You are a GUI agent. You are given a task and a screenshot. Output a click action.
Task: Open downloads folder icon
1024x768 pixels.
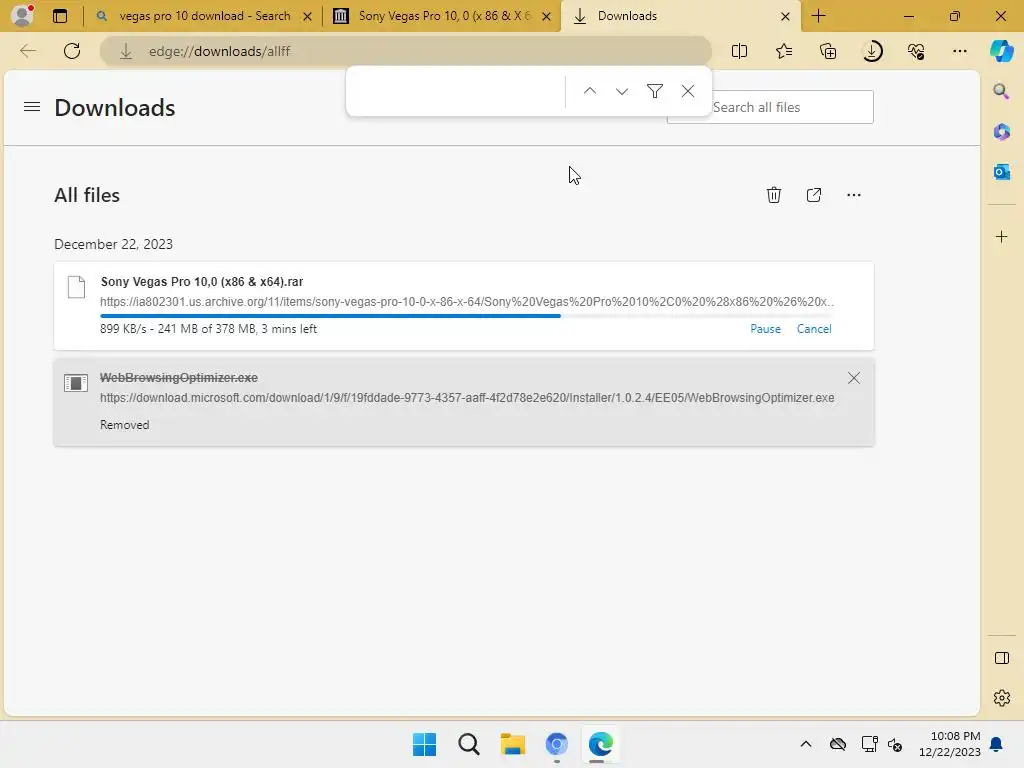(x=814, y=195)
